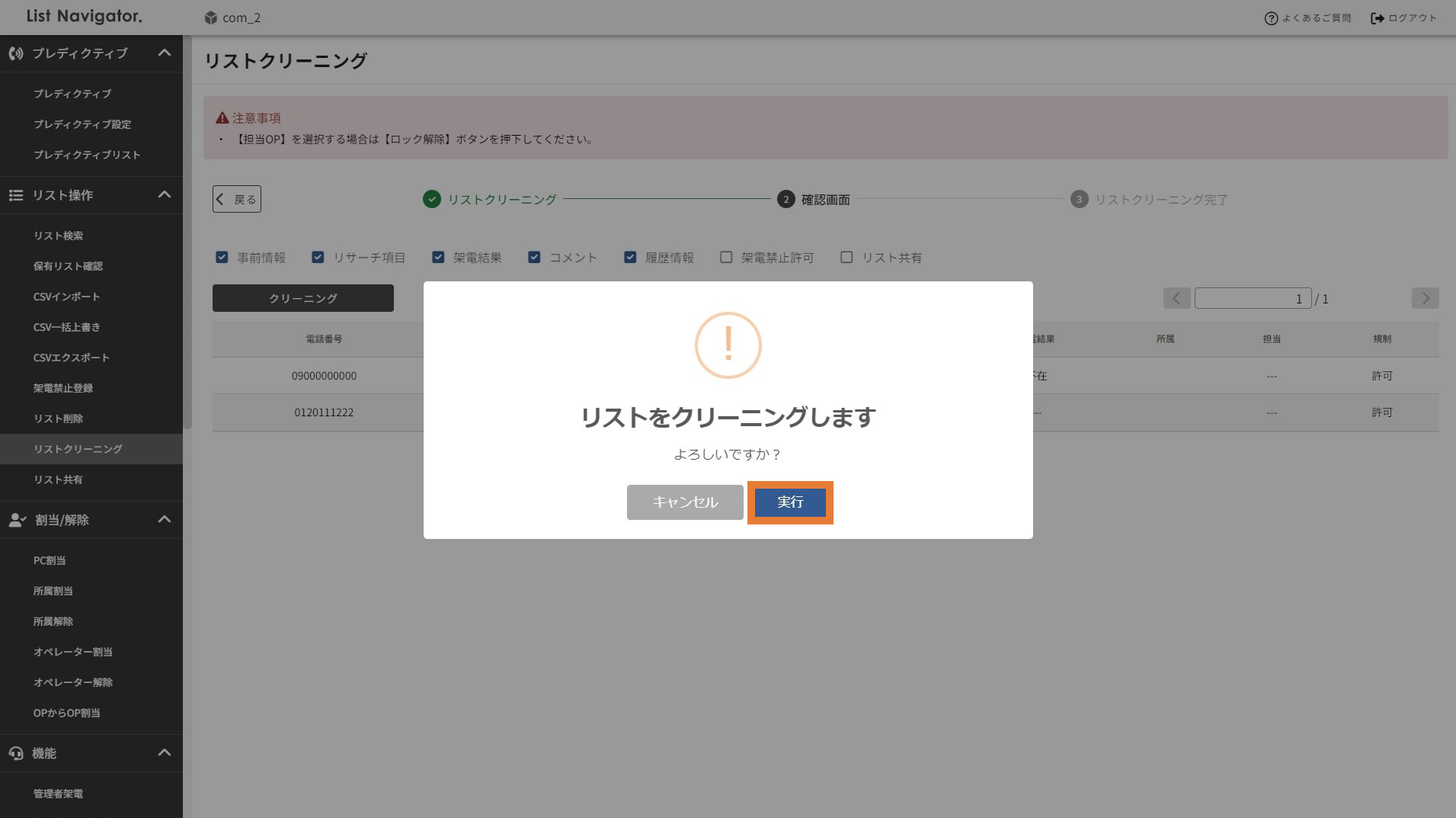This screenshot has width=1456, height=818.
Task: Enable the 架電禁止許可 checkbox
Action: pyautogui.click(x=726, y=258)
